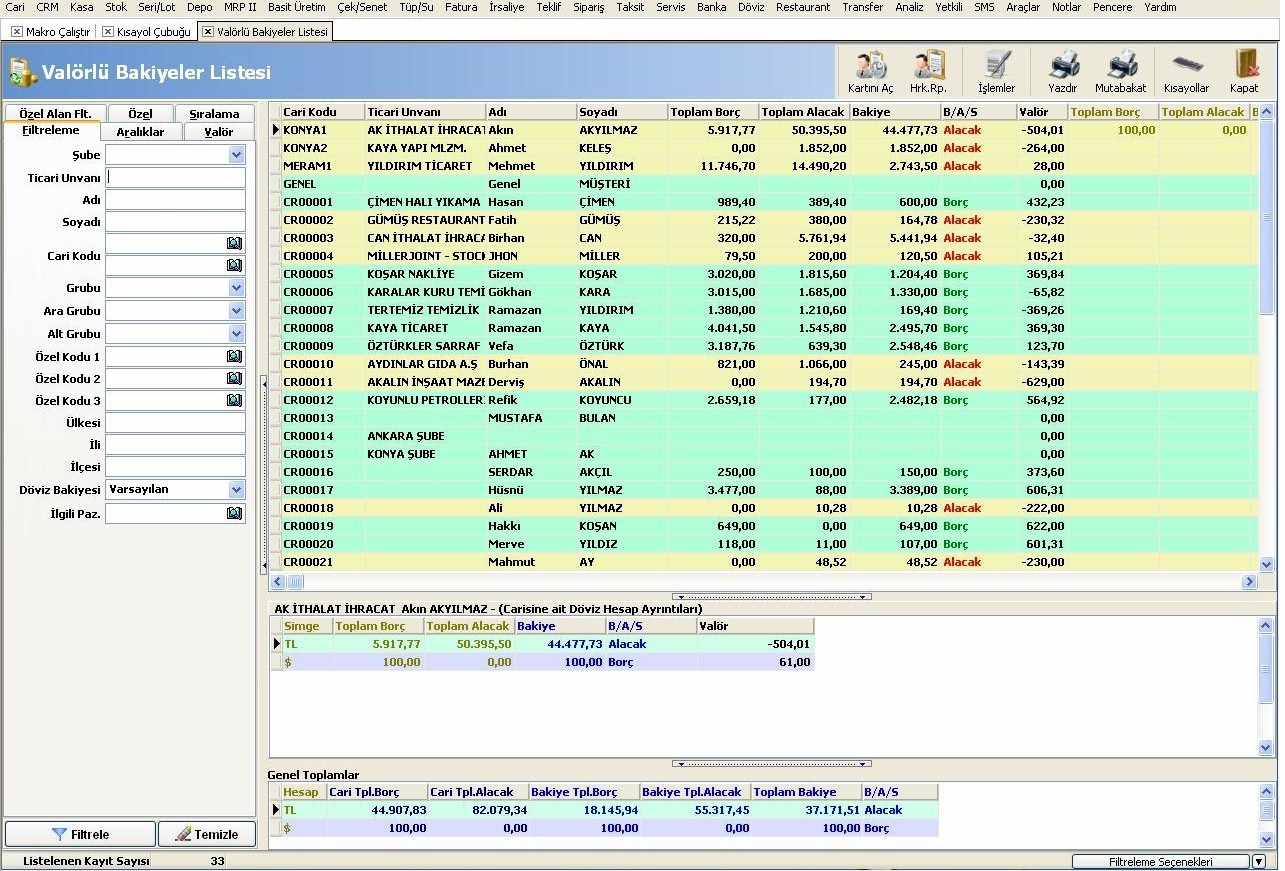Sort by the Bakiye column header in main grid
Image resolution: width=1285 pixels, height=871 pixels.
895,112
